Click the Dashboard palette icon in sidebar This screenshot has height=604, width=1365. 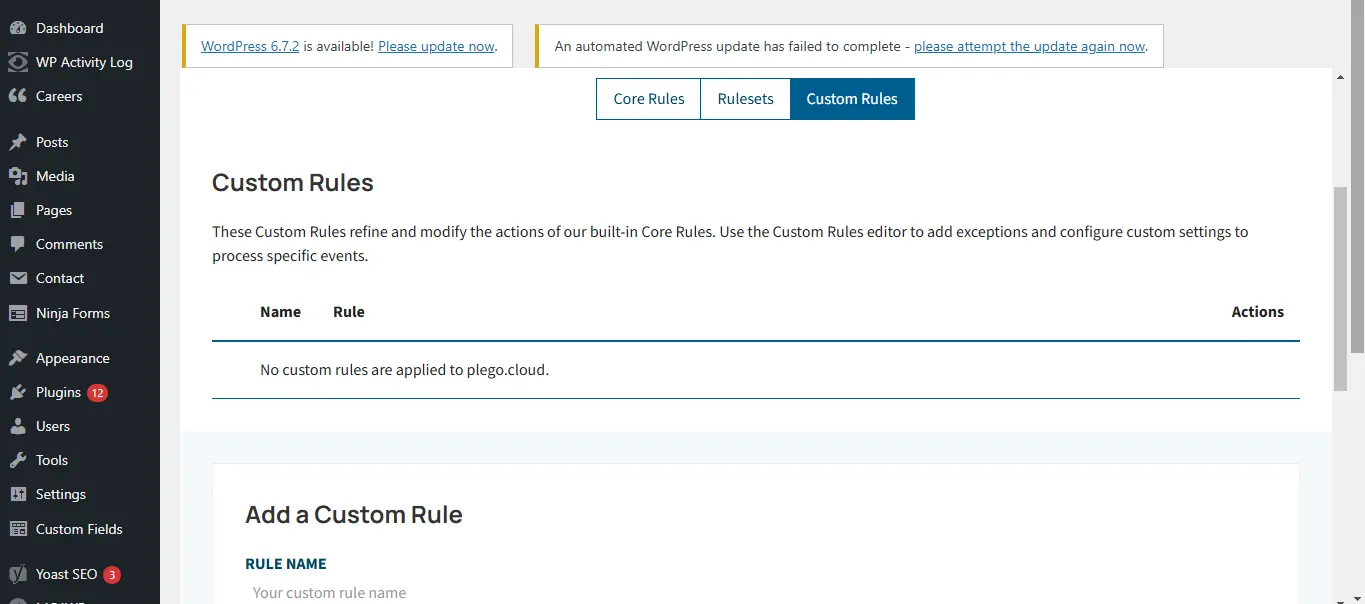18,28
